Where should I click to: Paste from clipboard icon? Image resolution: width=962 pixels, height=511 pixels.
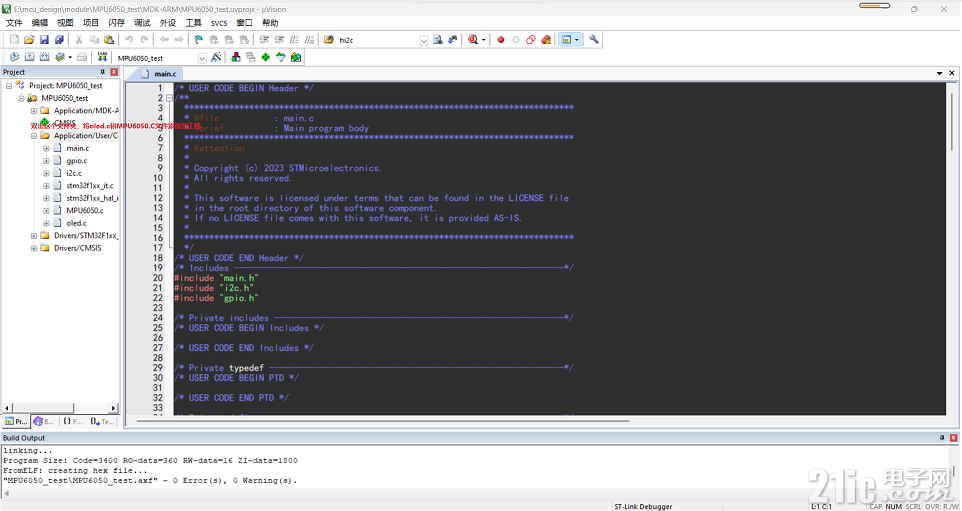[x=109, y=40]
